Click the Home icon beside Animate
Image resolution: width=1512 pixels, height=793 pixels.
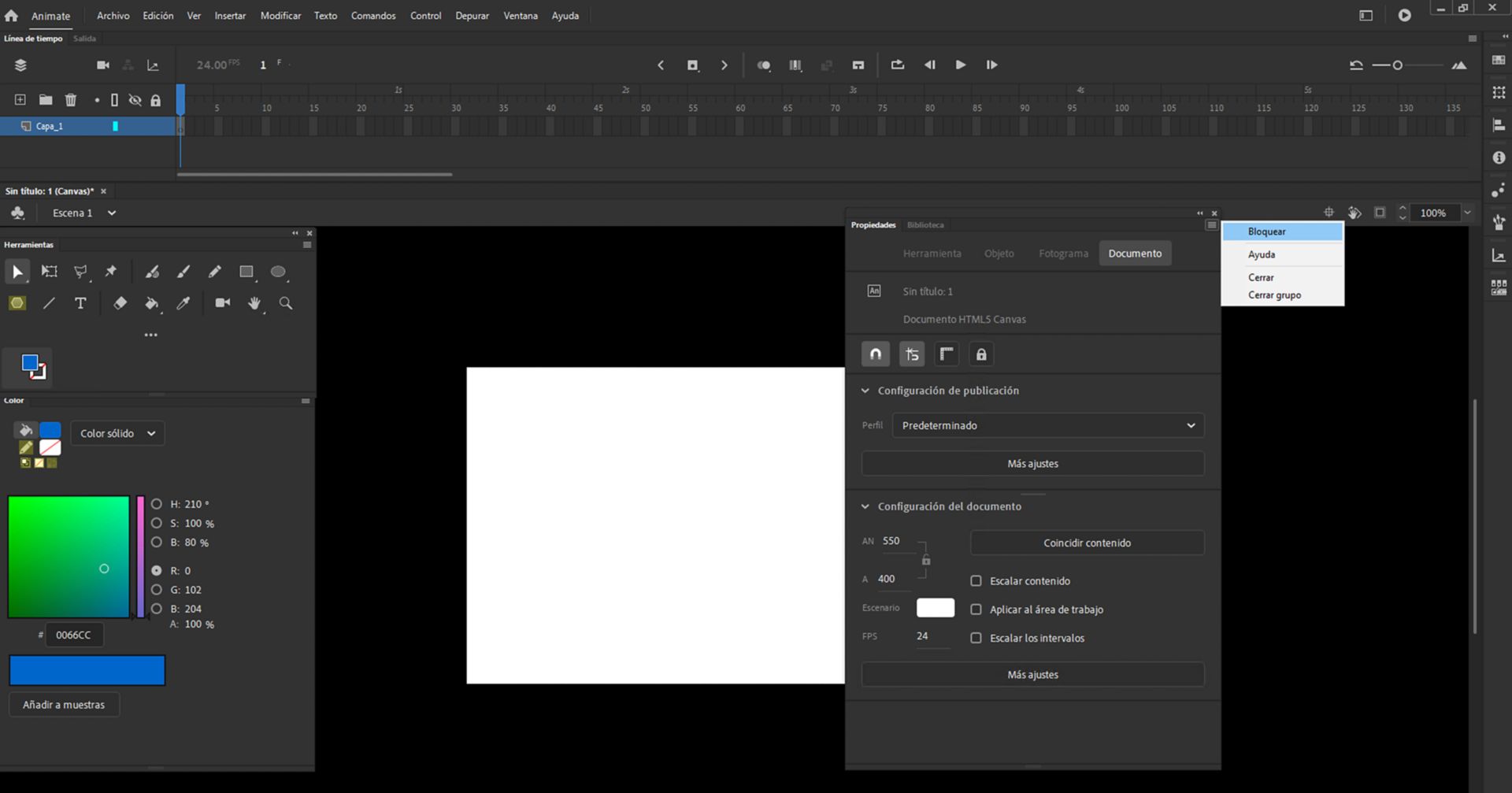coord(11,16)
